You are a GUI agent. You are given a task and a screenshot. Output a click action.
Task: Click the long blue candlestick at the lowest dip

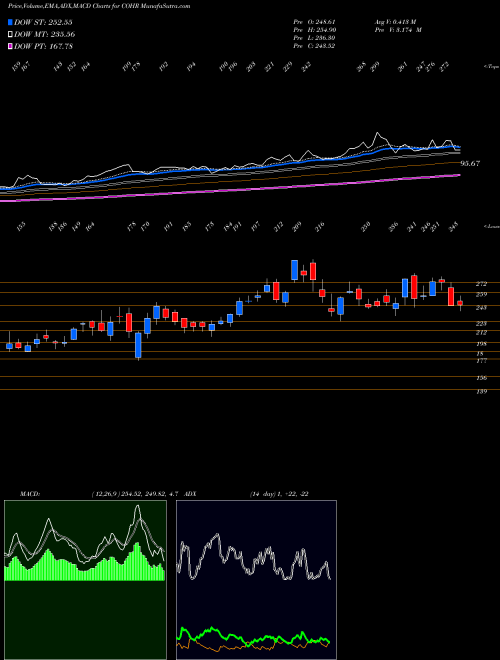(x=138, y=345)
